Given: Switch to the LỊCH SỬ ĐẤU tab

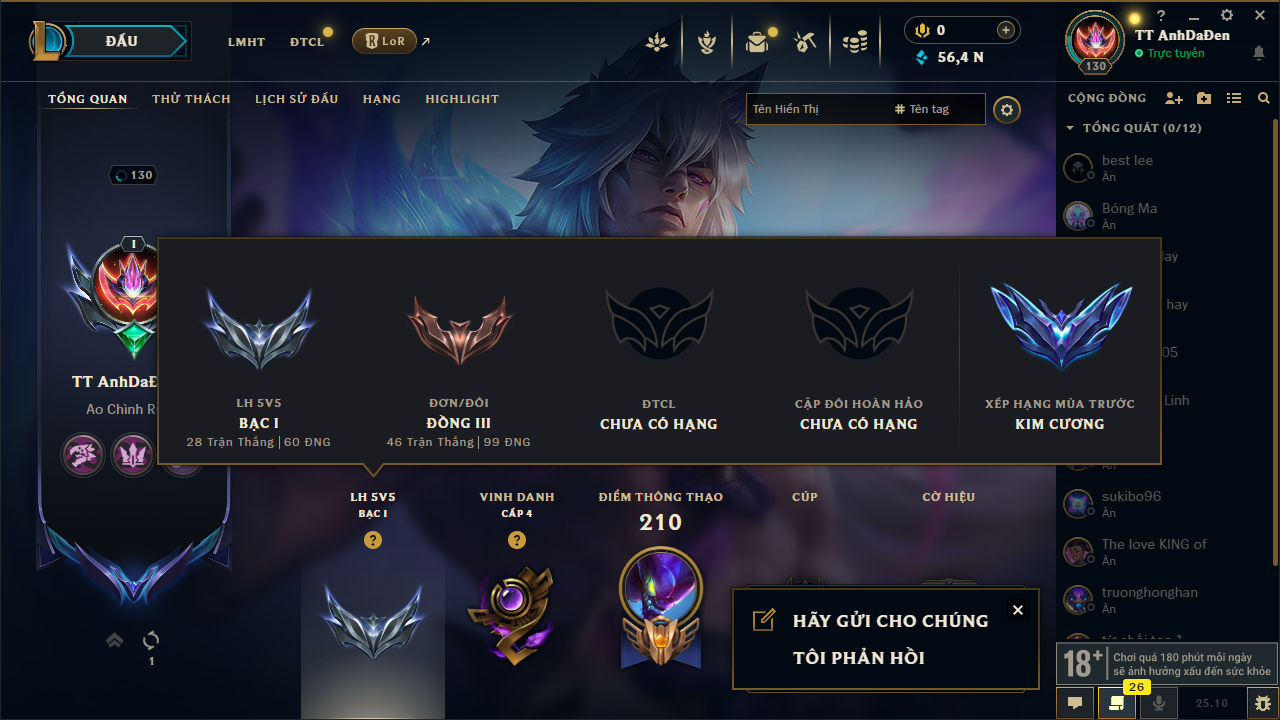Looking at the screenshot, I should pos(296,99).
